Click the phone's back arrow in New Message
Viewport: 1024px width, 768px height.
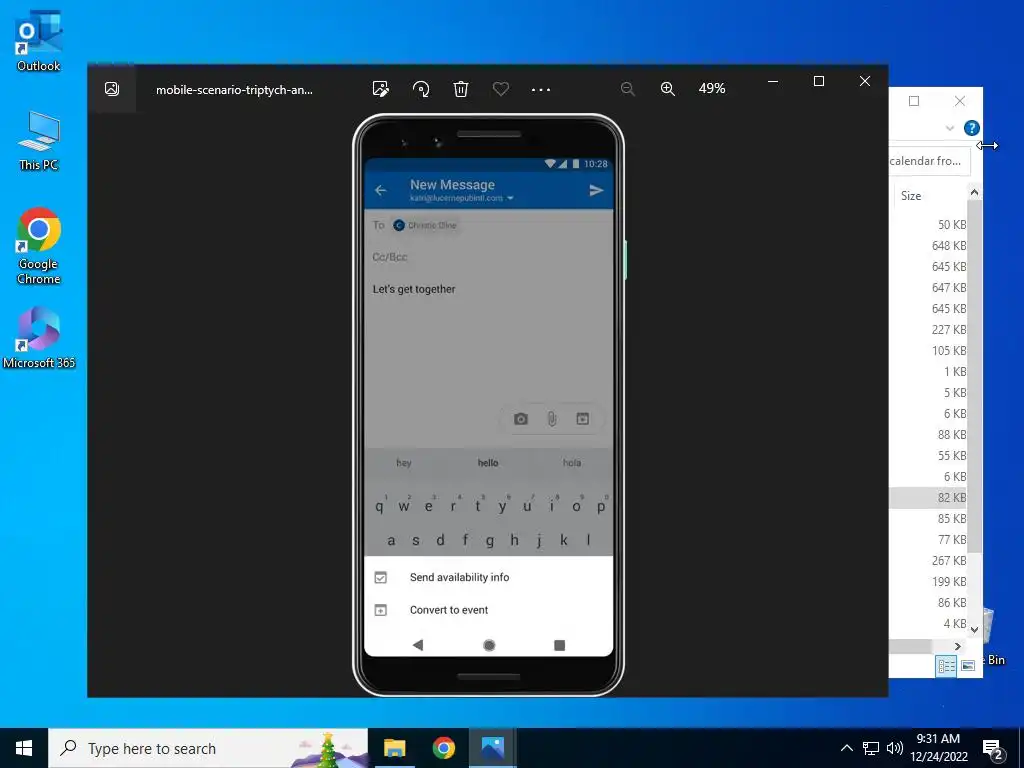[x=381, y=190]
